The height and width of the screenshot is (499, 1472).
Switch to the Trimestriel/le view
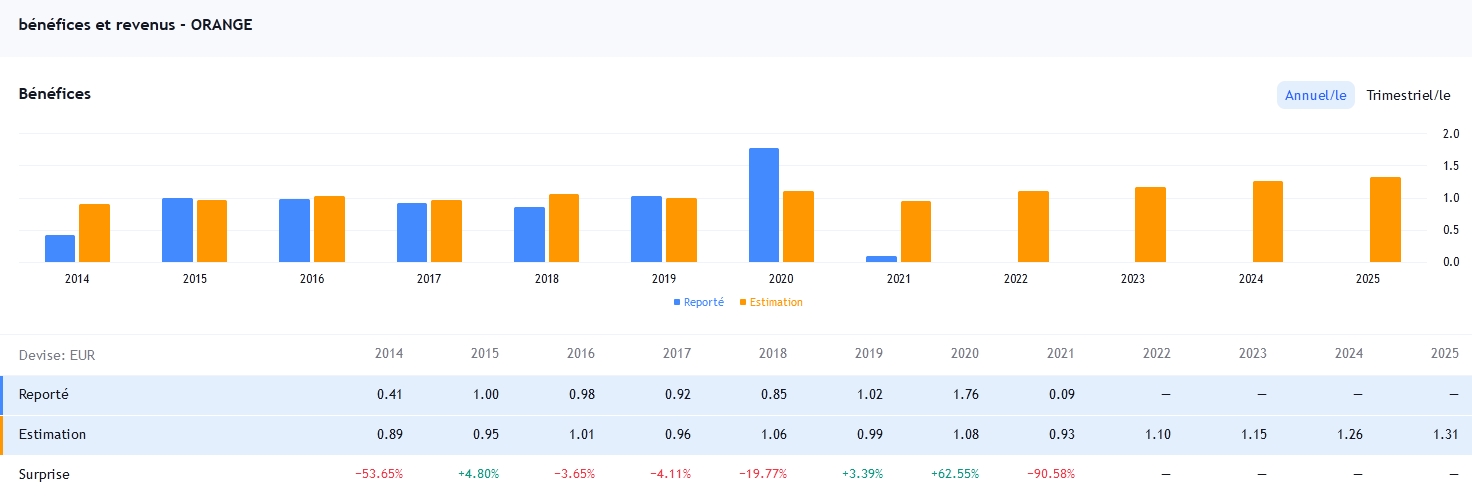pos(1408,96)
